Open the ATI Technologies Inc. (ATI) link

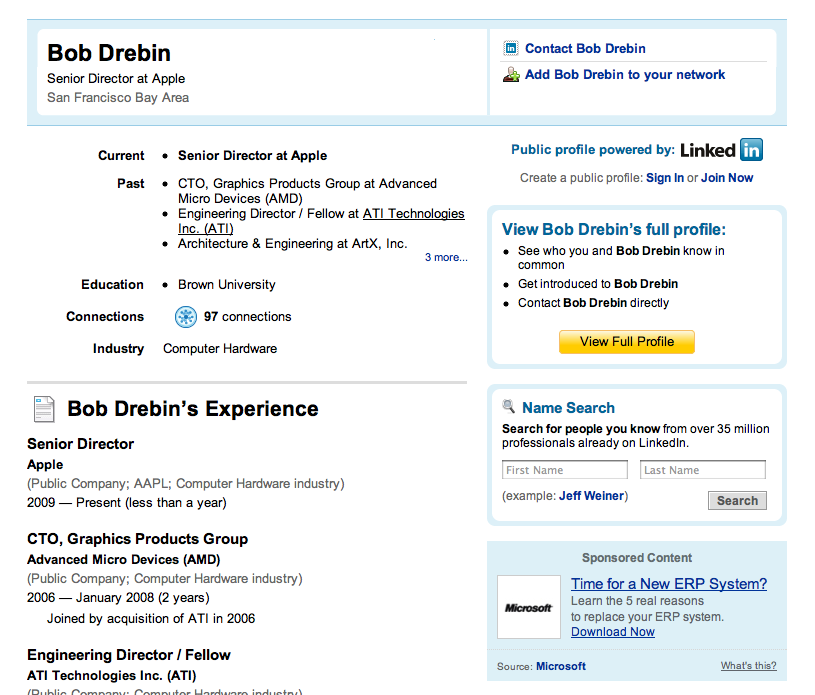coord(321,221)
